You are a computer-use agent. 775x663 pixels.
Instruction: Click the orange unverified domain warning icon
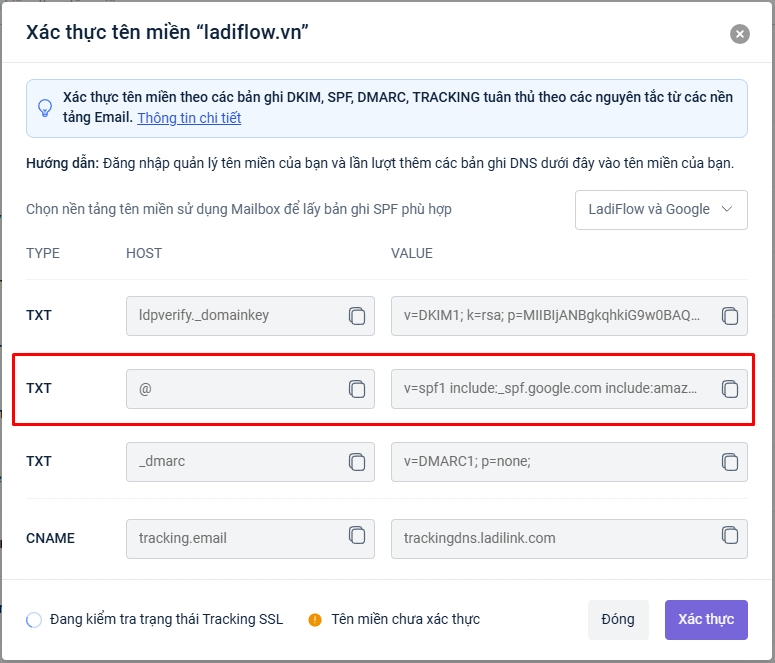click(x=315, y=620)
